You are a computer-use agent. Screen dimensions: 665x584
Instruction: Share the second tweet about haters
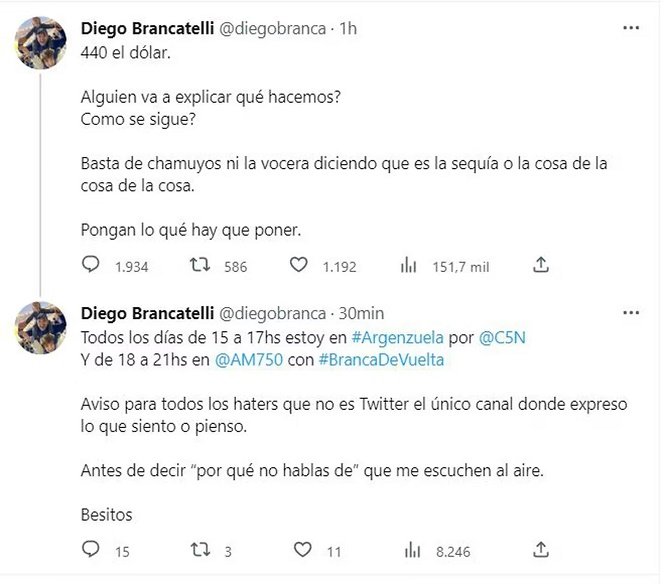(x=541, y=550)
